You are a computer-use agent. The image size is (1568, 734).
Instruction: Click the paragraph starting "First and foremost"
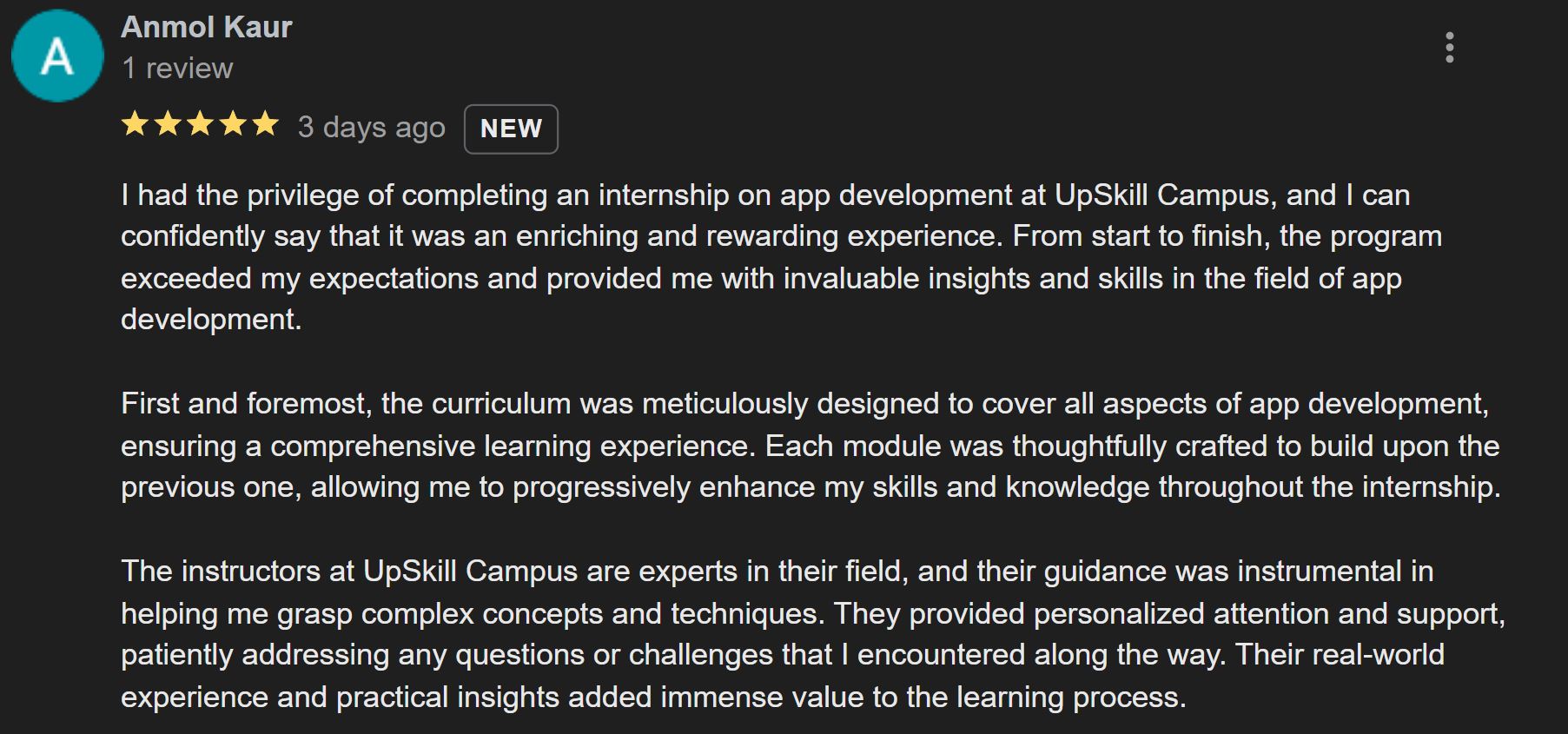808,446
